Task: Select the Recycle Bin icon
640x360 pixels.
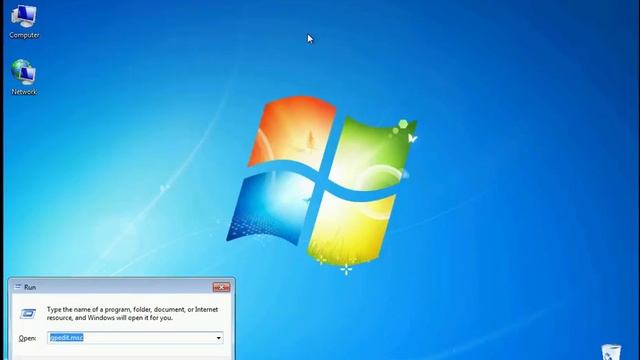Action: tap(611, 352)
